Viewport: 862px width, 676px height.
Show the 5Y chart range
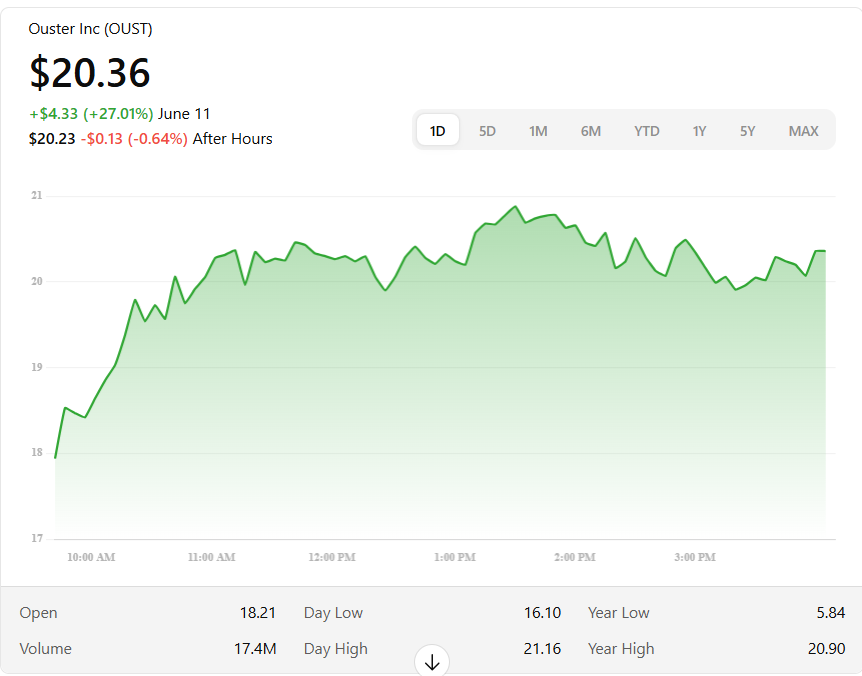click(x=748, y=131)
